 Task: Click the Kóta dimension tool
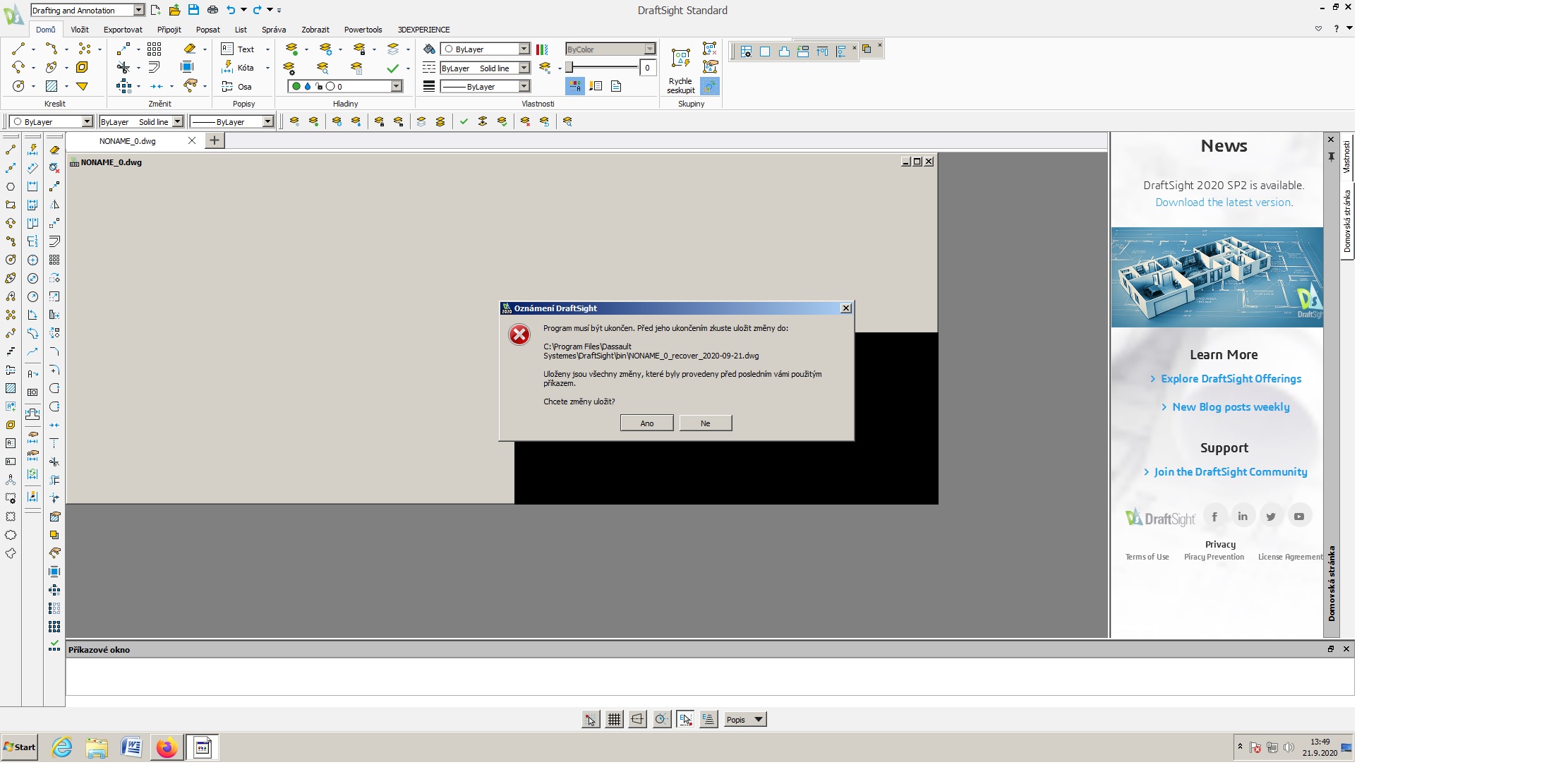[x=239, y=68]
